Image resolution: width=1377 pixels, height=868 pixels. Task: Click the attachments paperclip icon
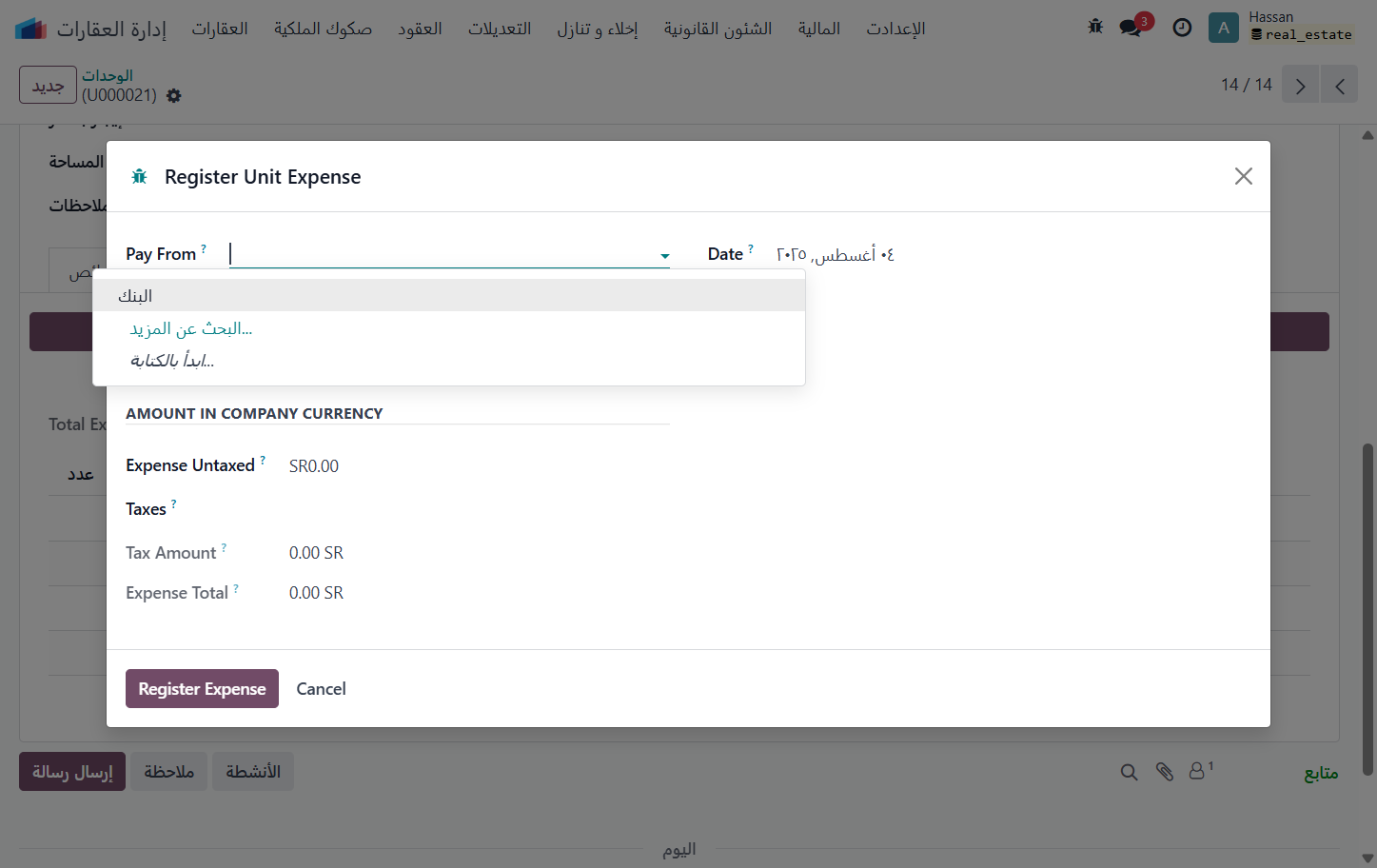tap(1165, 772)
